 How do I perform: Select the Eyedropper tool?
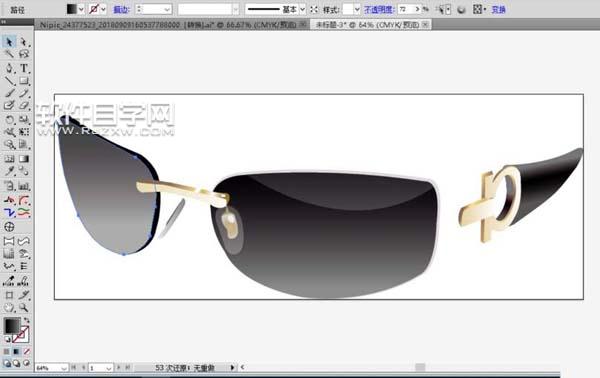pyautogui.click(x=9, y=171)
